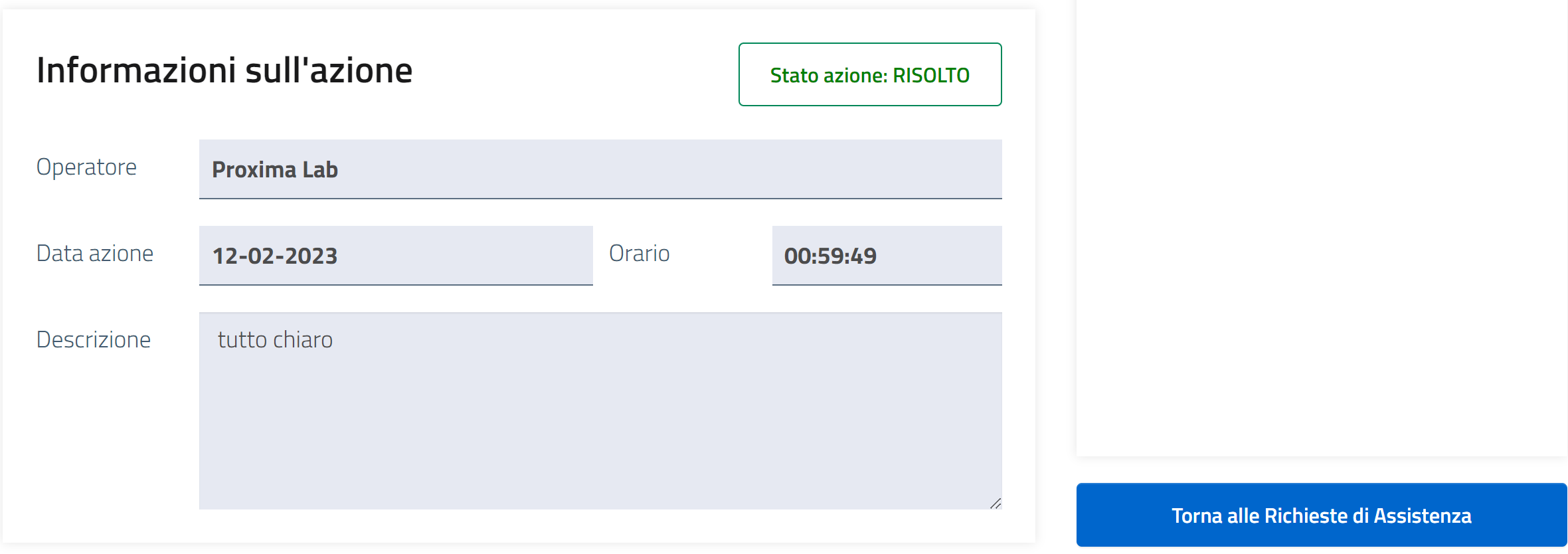Click the empty white panel above the blue button
Screen dimensions: 1568x554
[x=1321, y=226]
